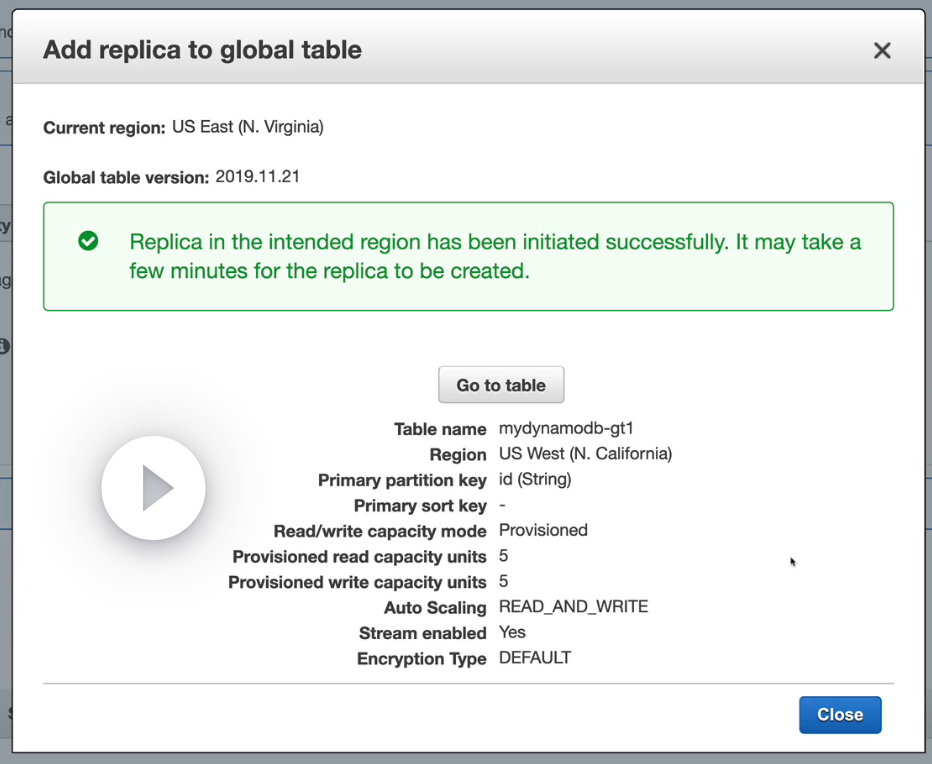The image size is (932, 764).
Task: Click the Stream enabled Yes value
Action: (512, 632)
